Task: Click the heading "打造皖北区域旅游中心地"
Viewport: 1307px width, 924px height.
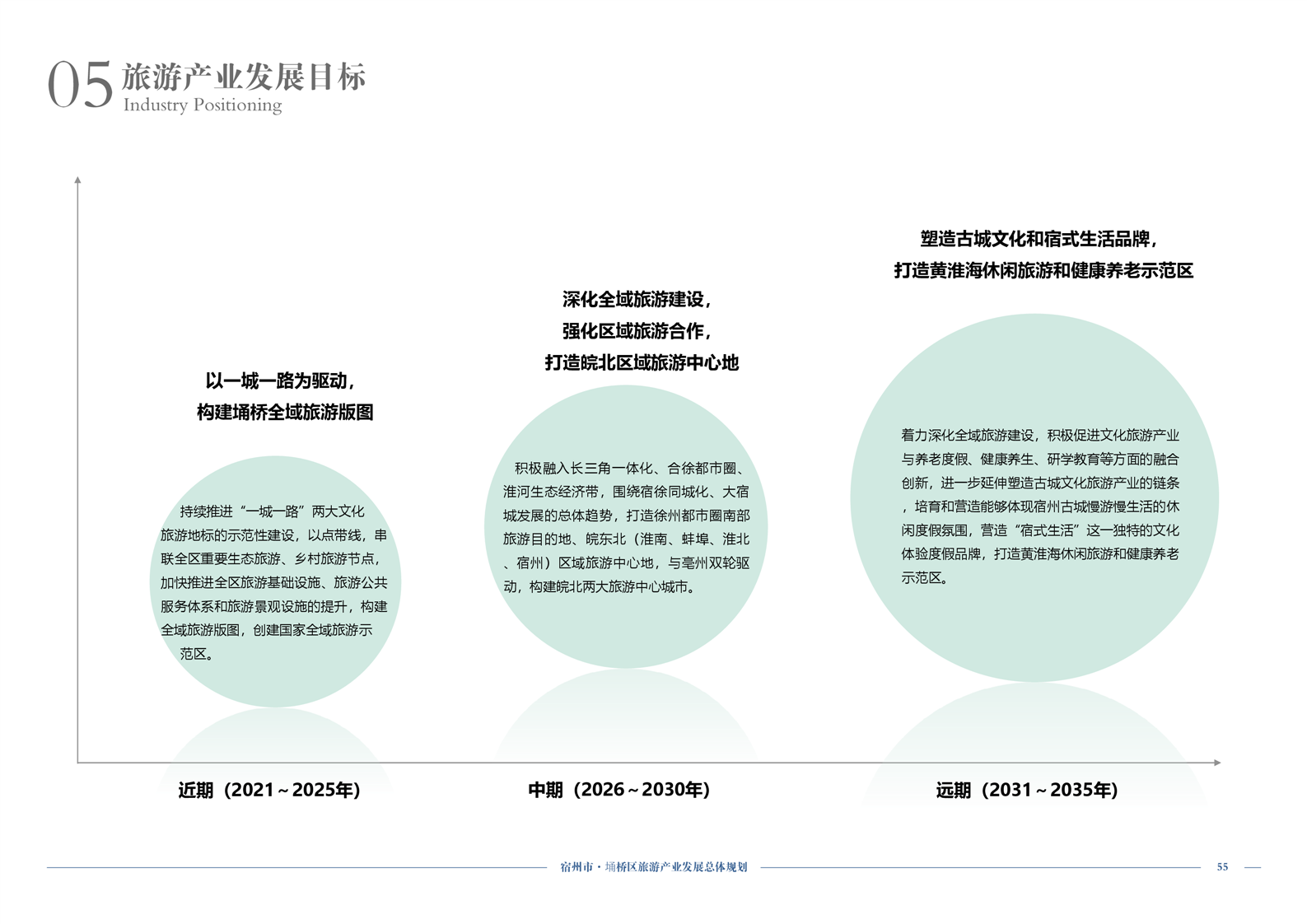Action: point(642,363)
